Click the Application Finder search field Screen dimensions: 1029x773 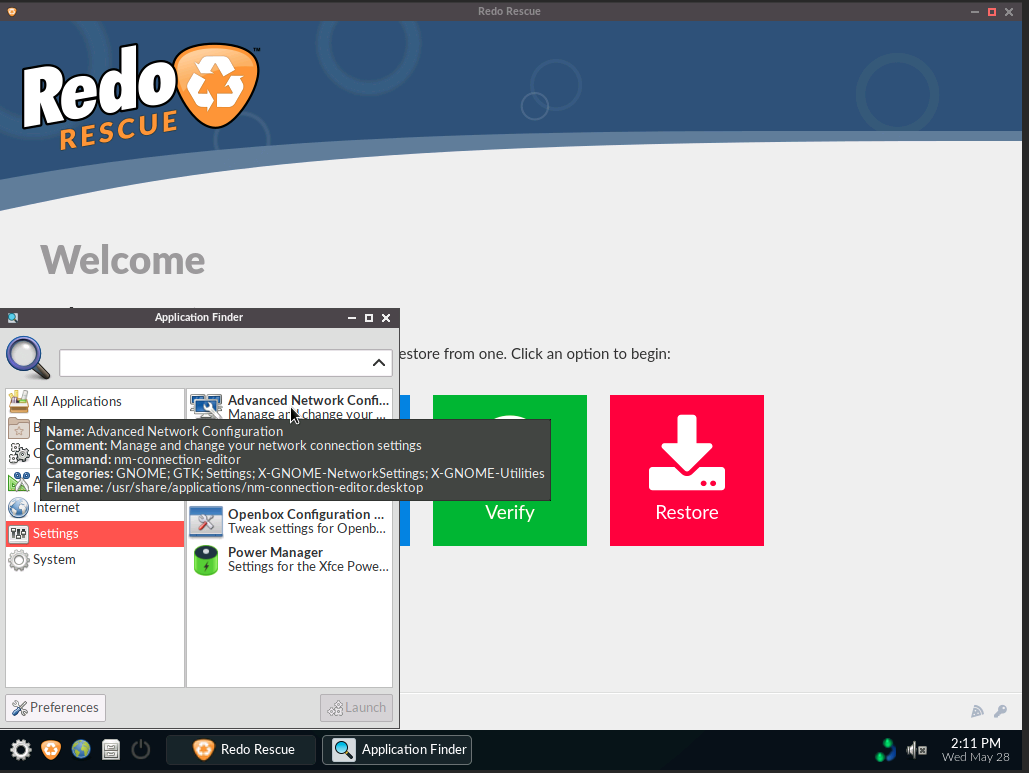click(x=215, y=363)
